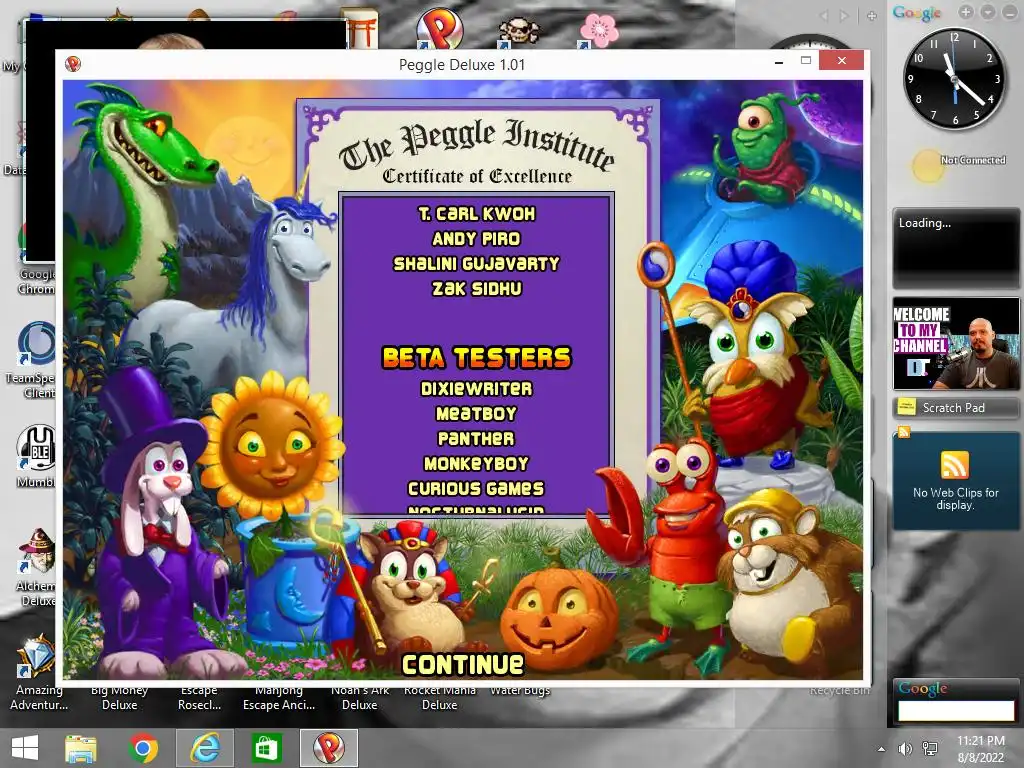This screenshot has height=768, width=1024.
Task: Minimize the Peggle Deluxe window
Action: coord(778,61)
